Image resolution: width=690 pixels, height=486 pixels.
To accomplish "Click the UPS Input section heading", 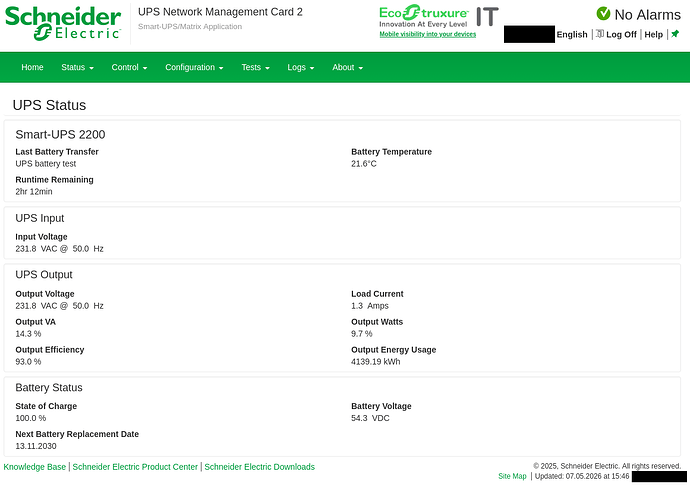I will (40, 218).
